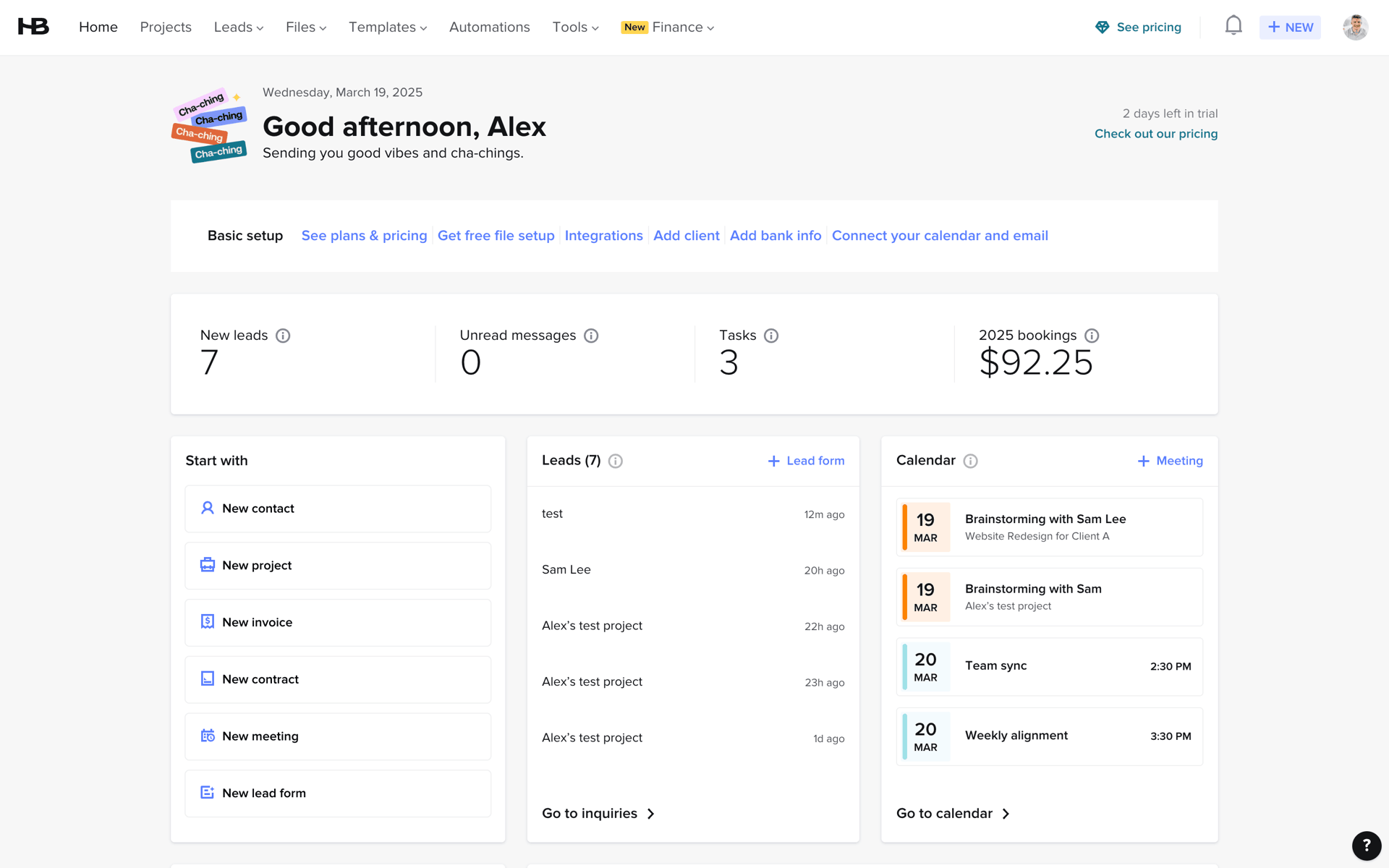1389x868 pixels.
Task: Click the blue NEW button
Action: (x=1290, y=27)
